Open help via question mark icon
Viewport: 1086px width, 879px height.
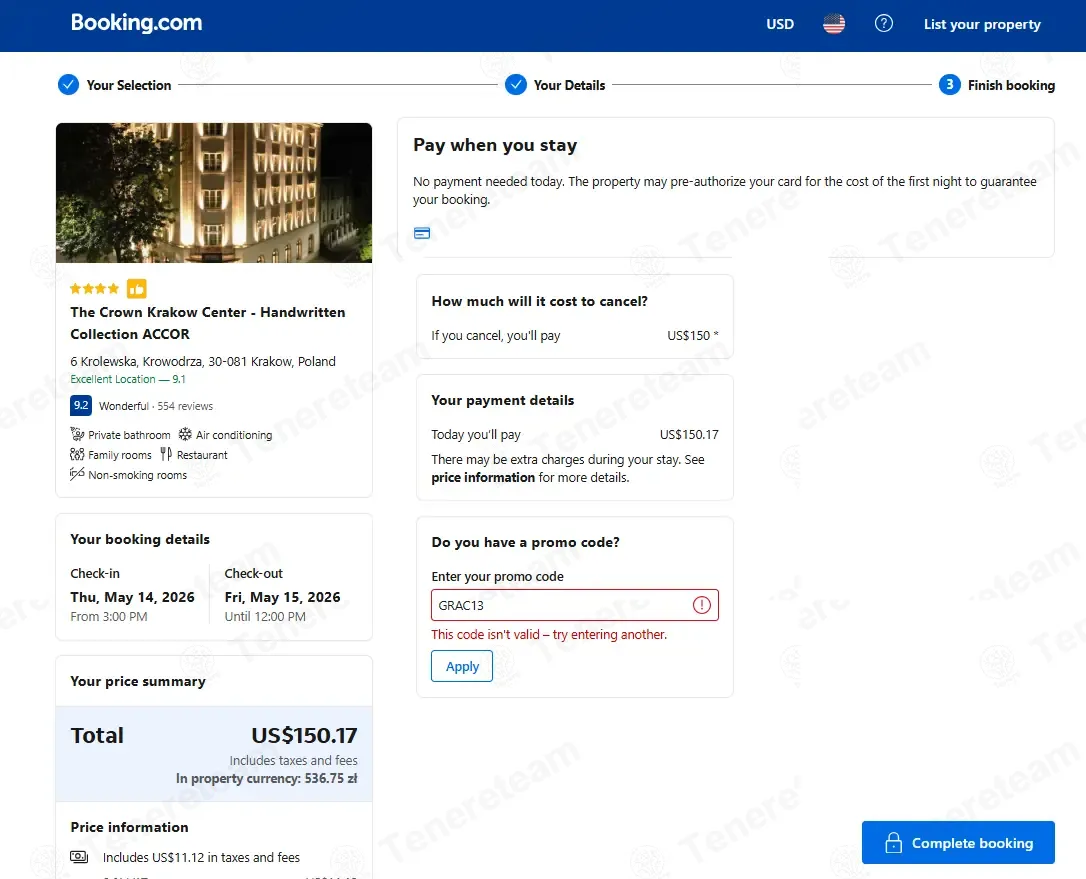pyautogui.click(x=884, y=24)
